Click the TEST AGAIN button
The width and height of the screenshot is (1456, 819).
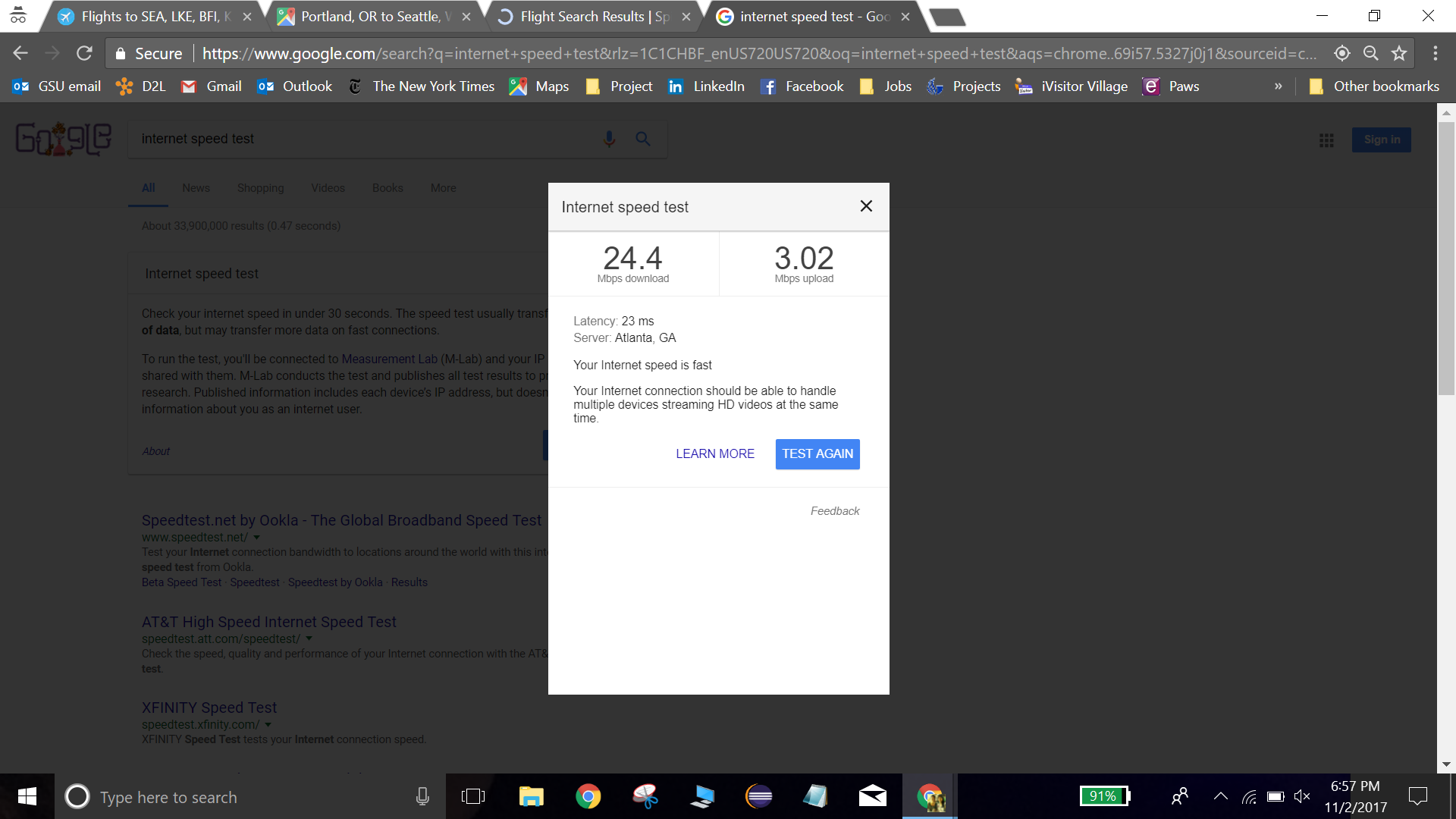click(817, 453)
